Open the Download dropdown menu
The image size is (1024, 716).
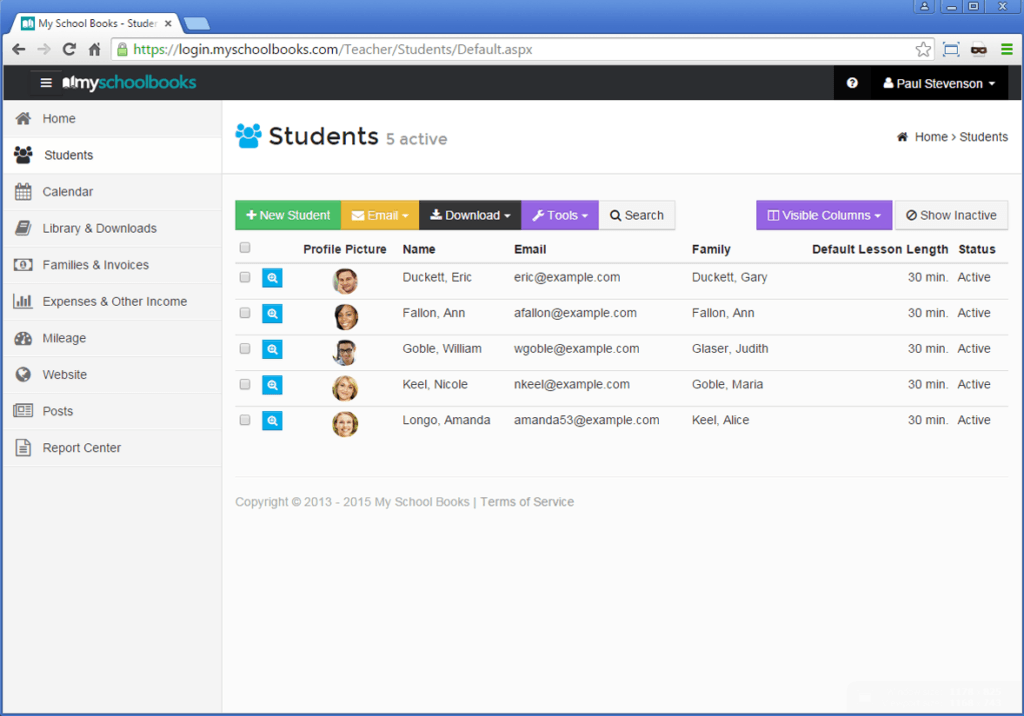pyautogui.click(x=469, y=215)
